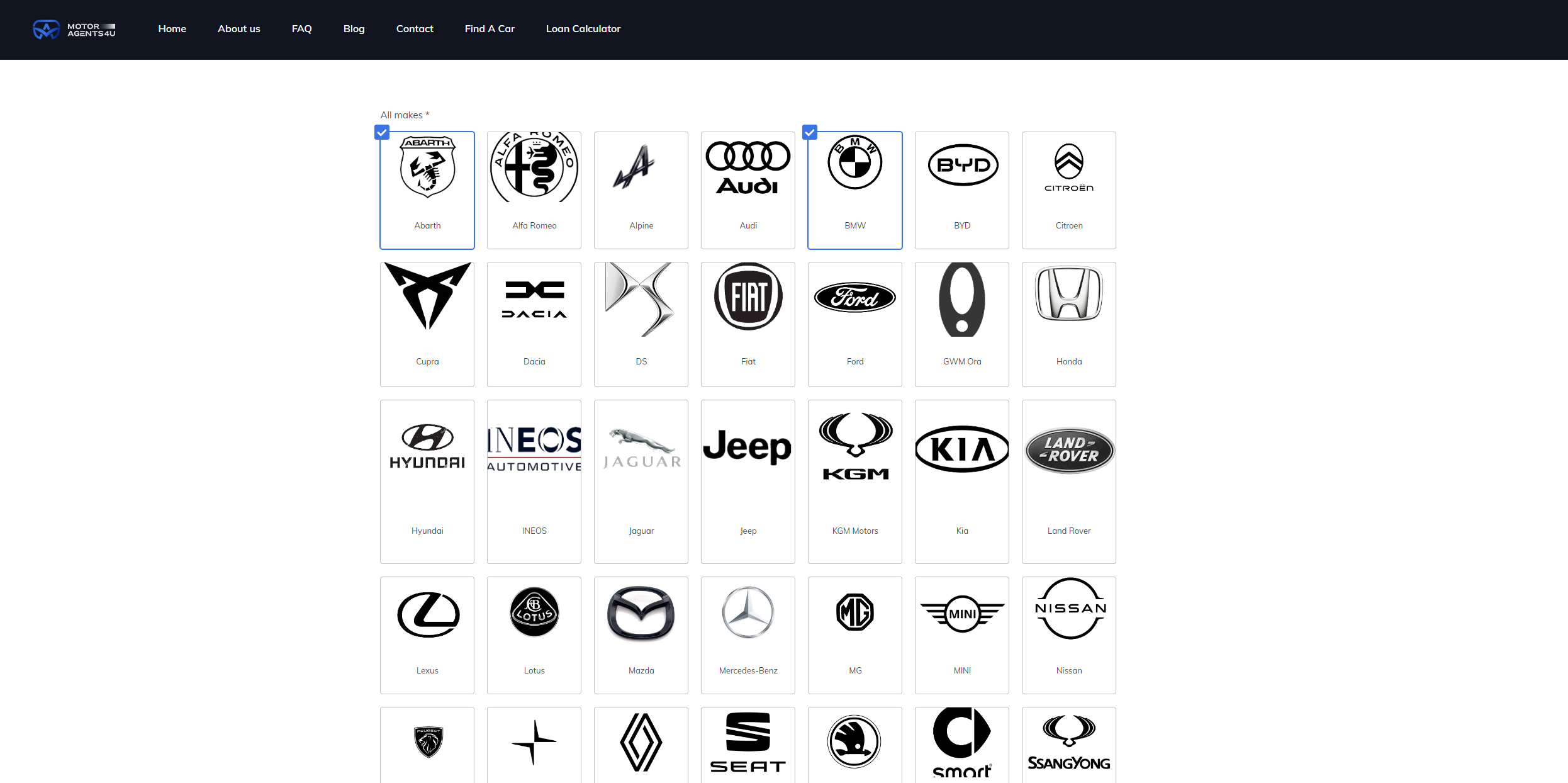
Task: Click the Mercedes-Benz label text
Action: (748, 670)
